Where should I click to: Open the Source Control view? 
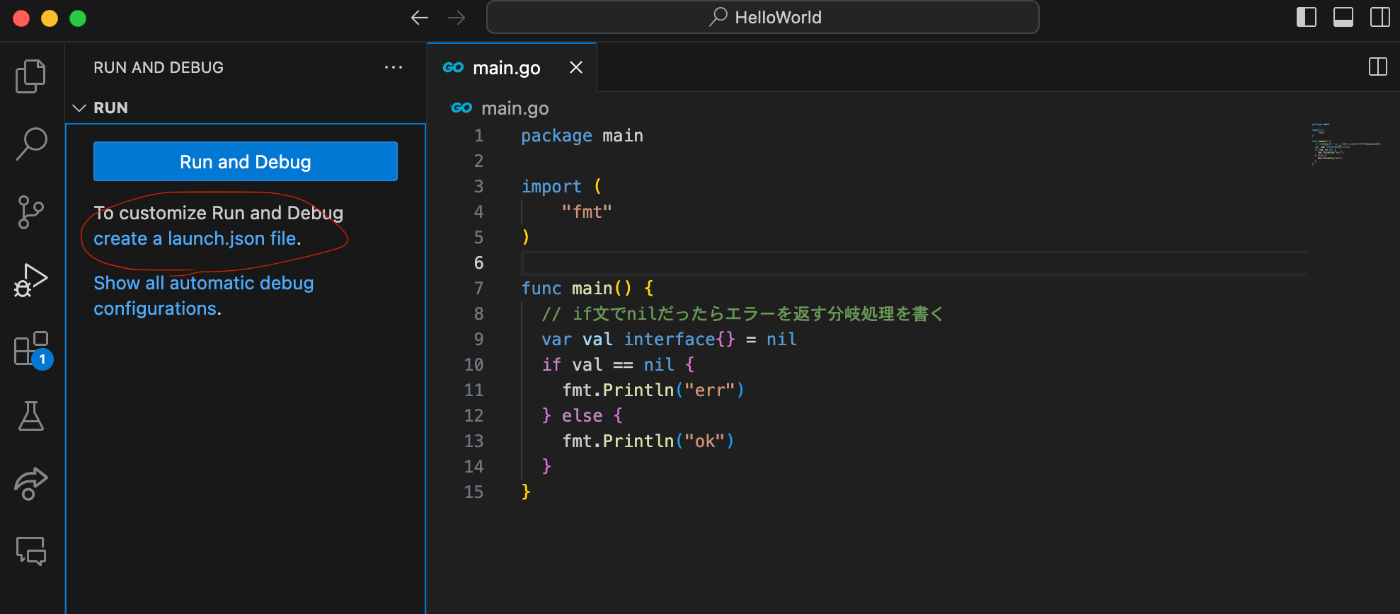[31, 212]
